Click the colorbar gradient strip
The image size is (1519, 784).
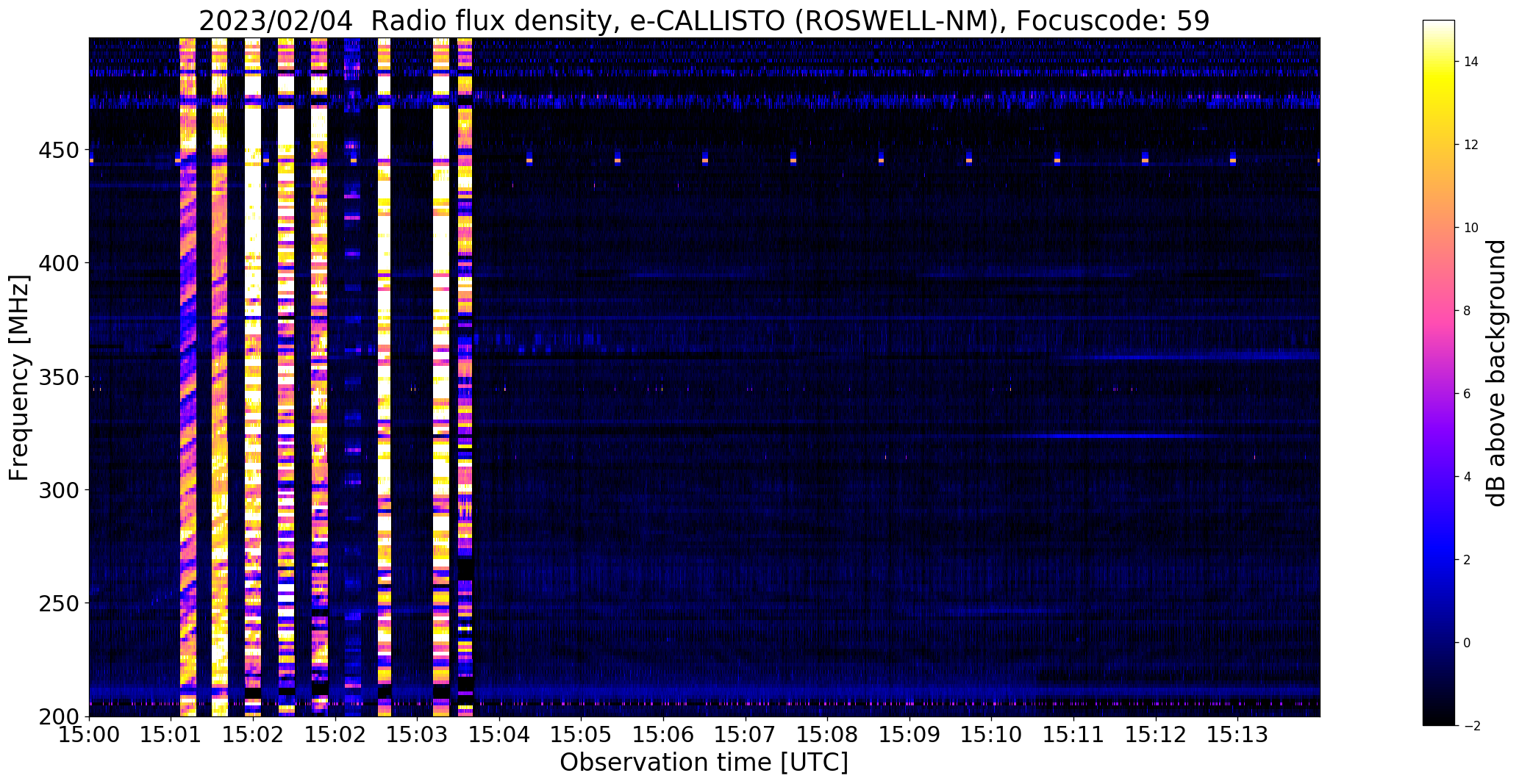pyautogui.click(x=1439, y=373)
